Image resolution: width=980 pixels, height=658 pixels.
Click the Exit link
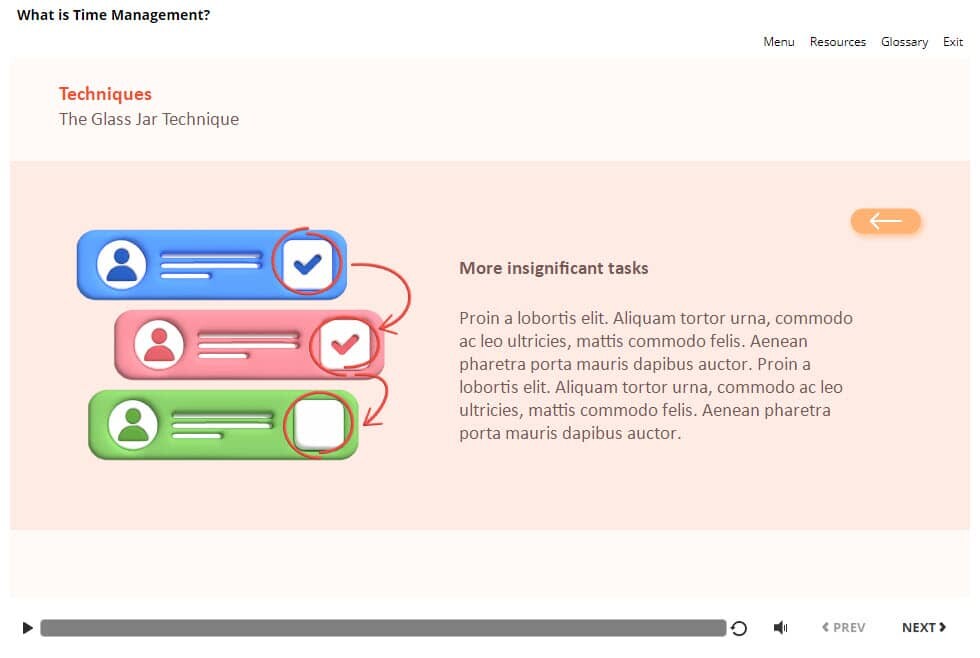pos(953,42)
